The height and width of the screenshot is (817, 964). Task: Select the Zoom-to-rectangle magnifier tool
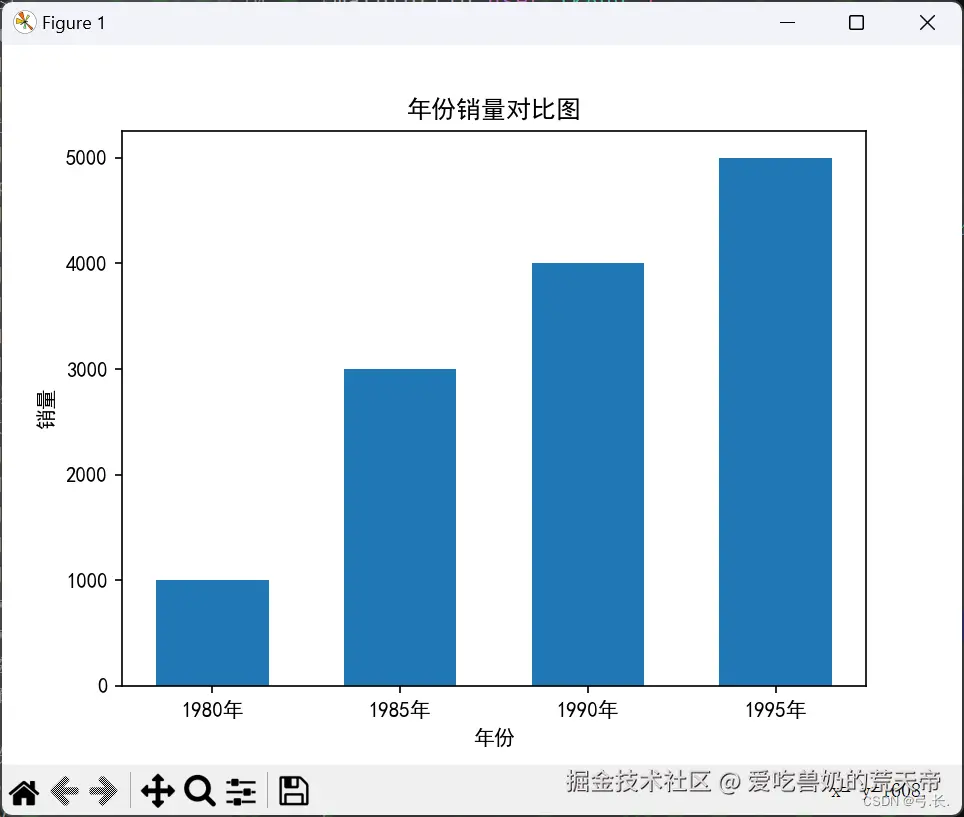click(x=199, y=791)
